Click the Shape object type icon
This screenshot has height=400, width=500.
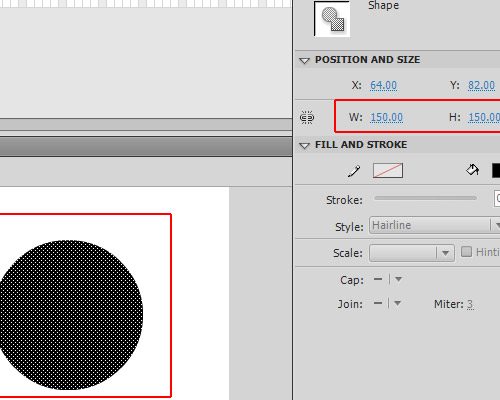click(x=332, y=18)
